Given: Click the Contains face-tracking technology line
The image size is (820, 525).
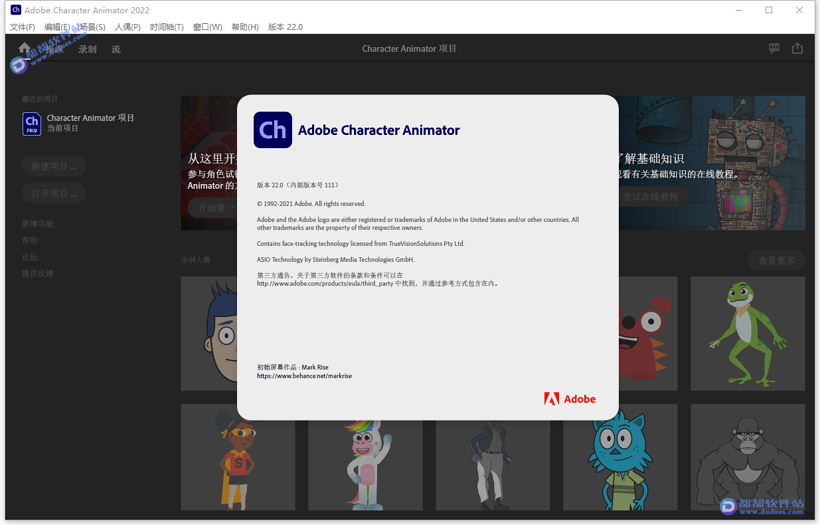Looking at the screenshot, I should (360, 244).
